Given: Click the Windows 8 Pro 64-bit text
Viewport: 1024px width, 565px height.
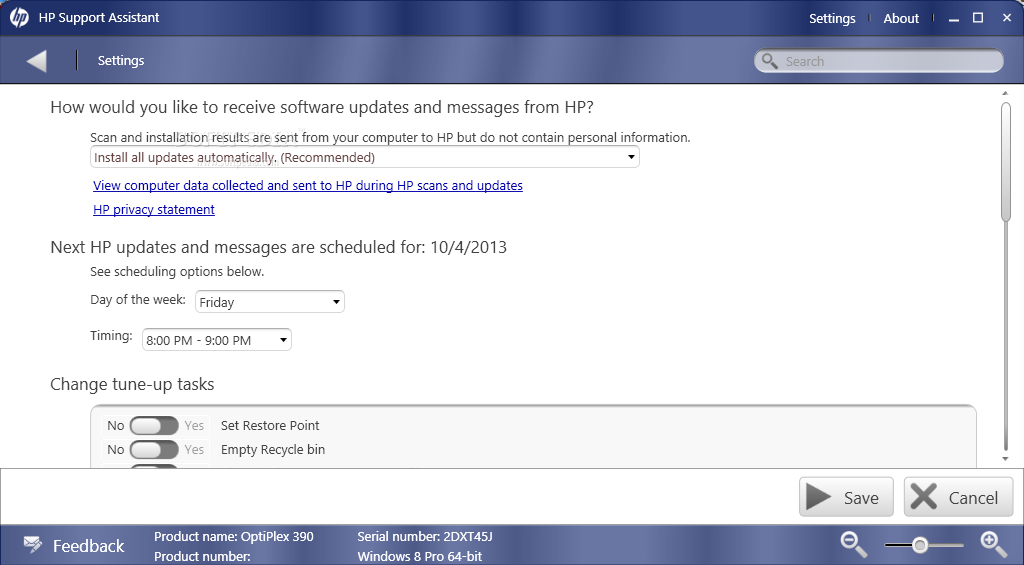Looking at the screenshot, I should click(x=419, y=557).
